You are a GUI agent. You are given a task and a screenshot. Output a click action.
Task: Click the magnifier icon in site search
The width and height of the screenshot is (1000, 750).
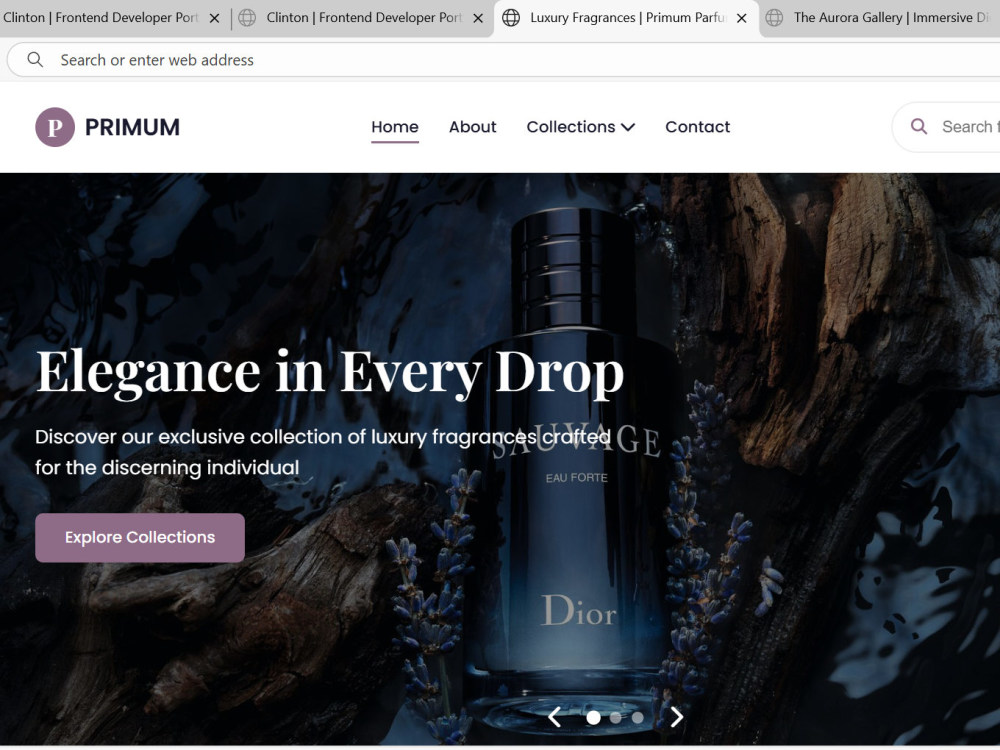pyautogui.click(x=919, y=126)
